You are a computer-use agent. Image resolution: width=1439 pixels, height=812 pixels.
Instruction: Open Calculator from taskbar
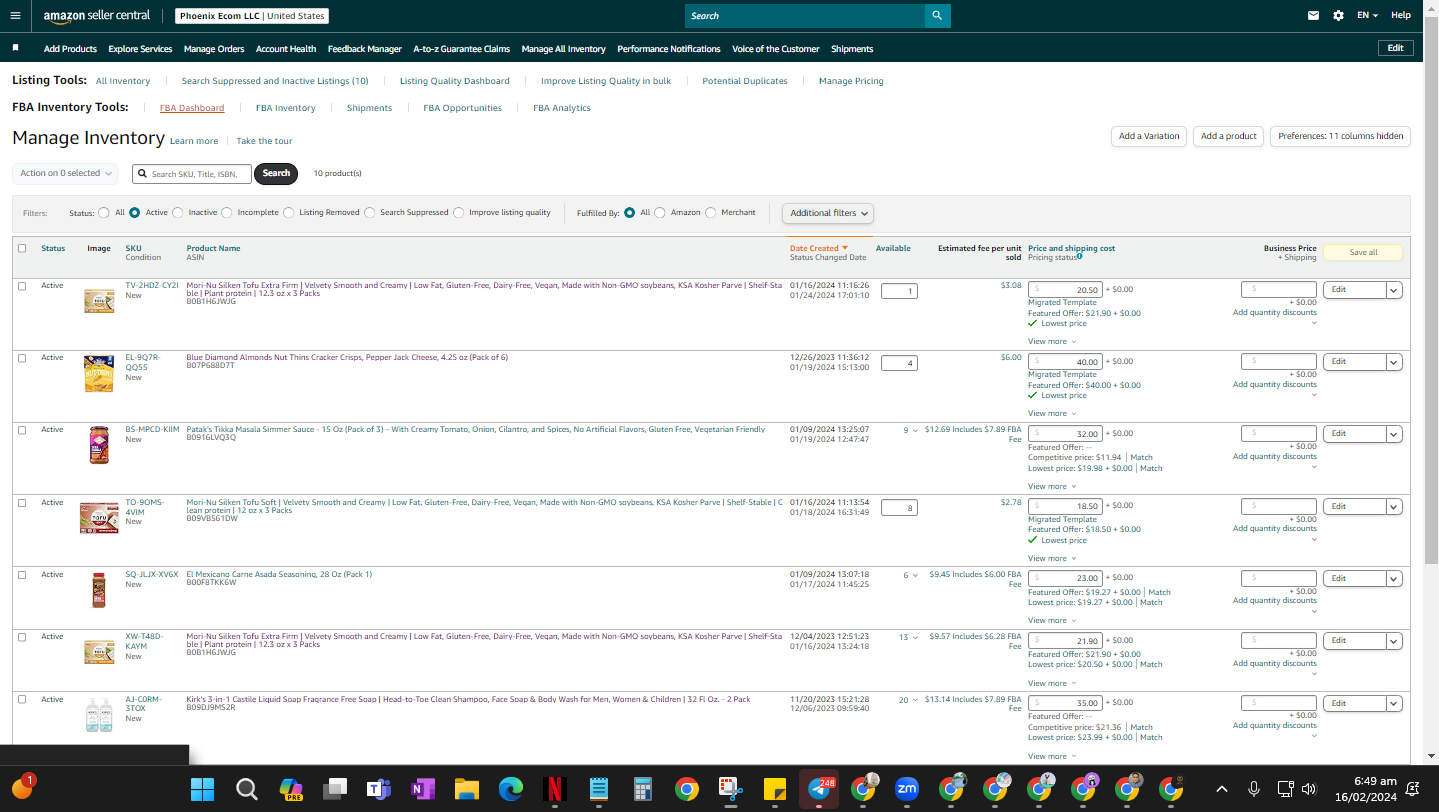pyautogui.click(x=642, y=789)
